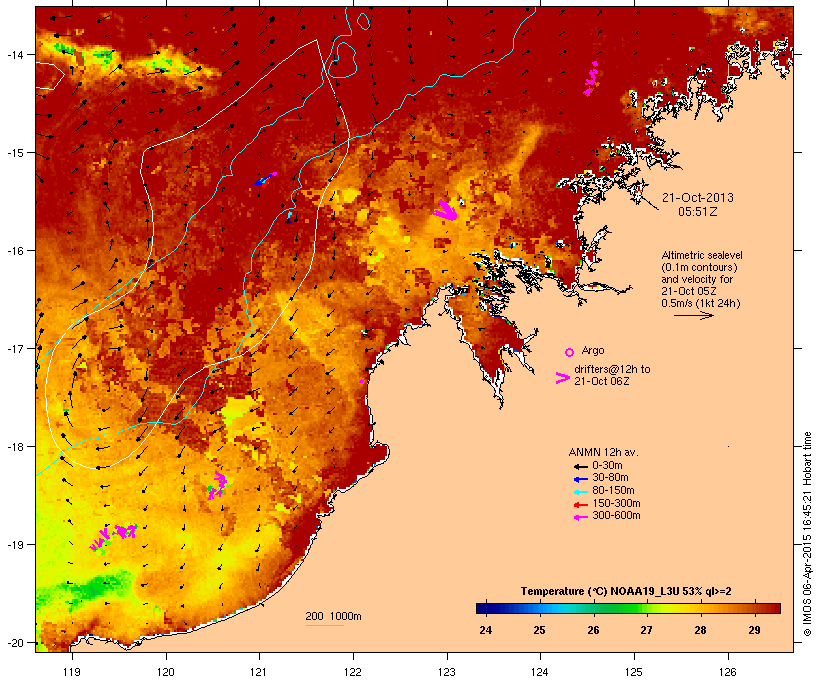820x680 pixels.
Task: Click the latitude axis label -19
Action: pyautogui.click(x=14, y=545)
